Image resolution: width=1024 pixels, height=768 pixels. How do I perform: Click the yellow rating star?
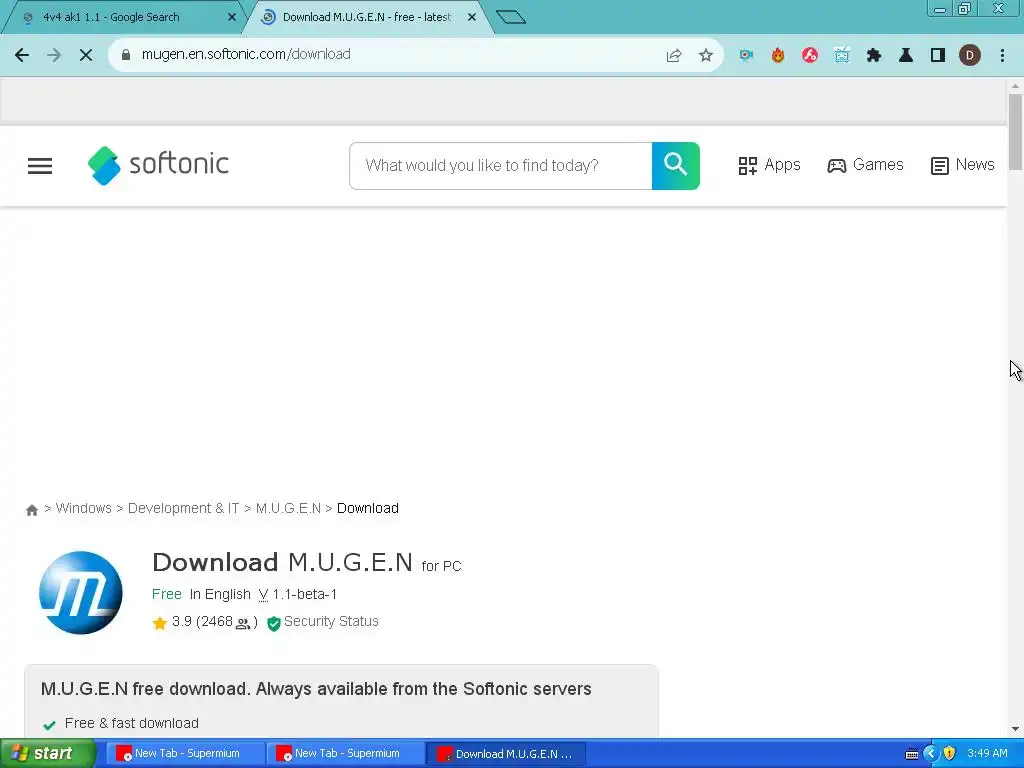159,623
